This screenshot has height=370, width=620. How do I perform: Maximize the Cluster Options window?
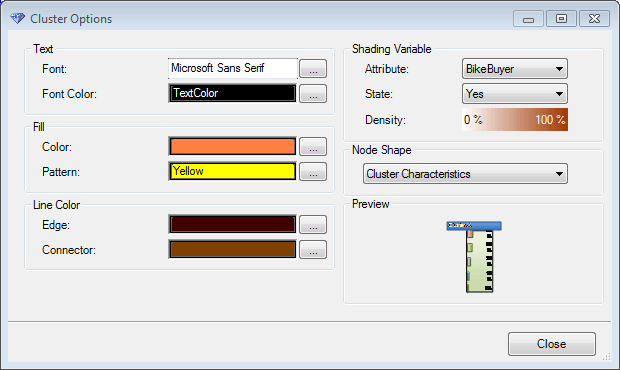coord(561,19)
